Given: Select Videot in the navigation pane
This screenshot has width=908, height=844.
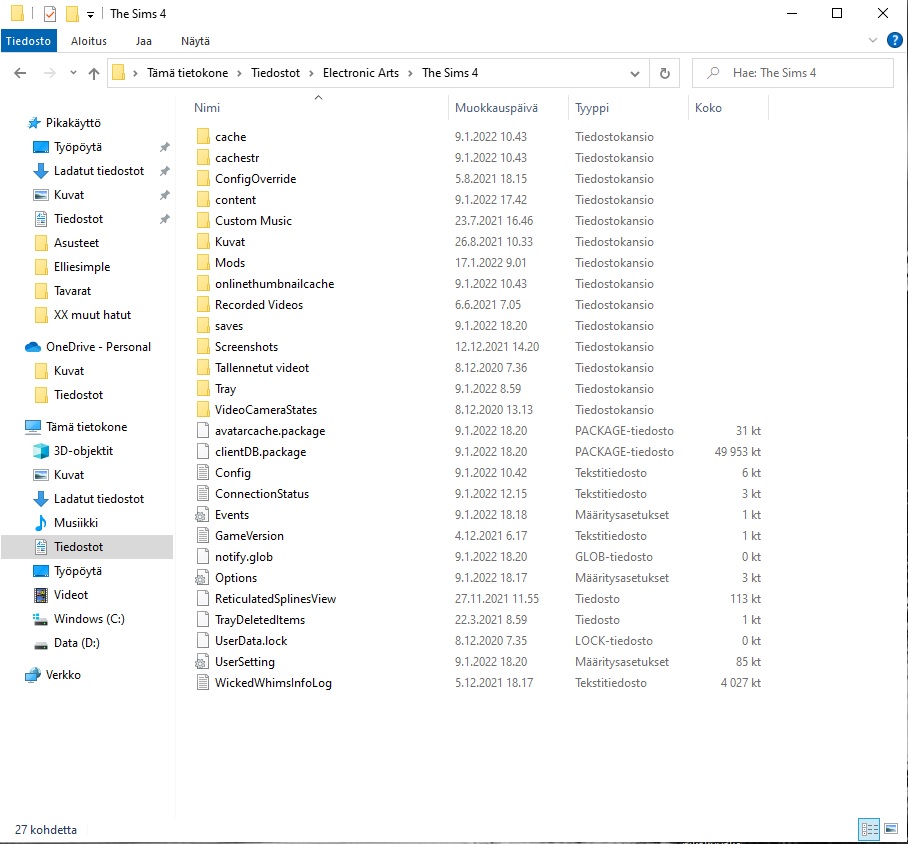Looking at the screenshot, I should [71, 595].
